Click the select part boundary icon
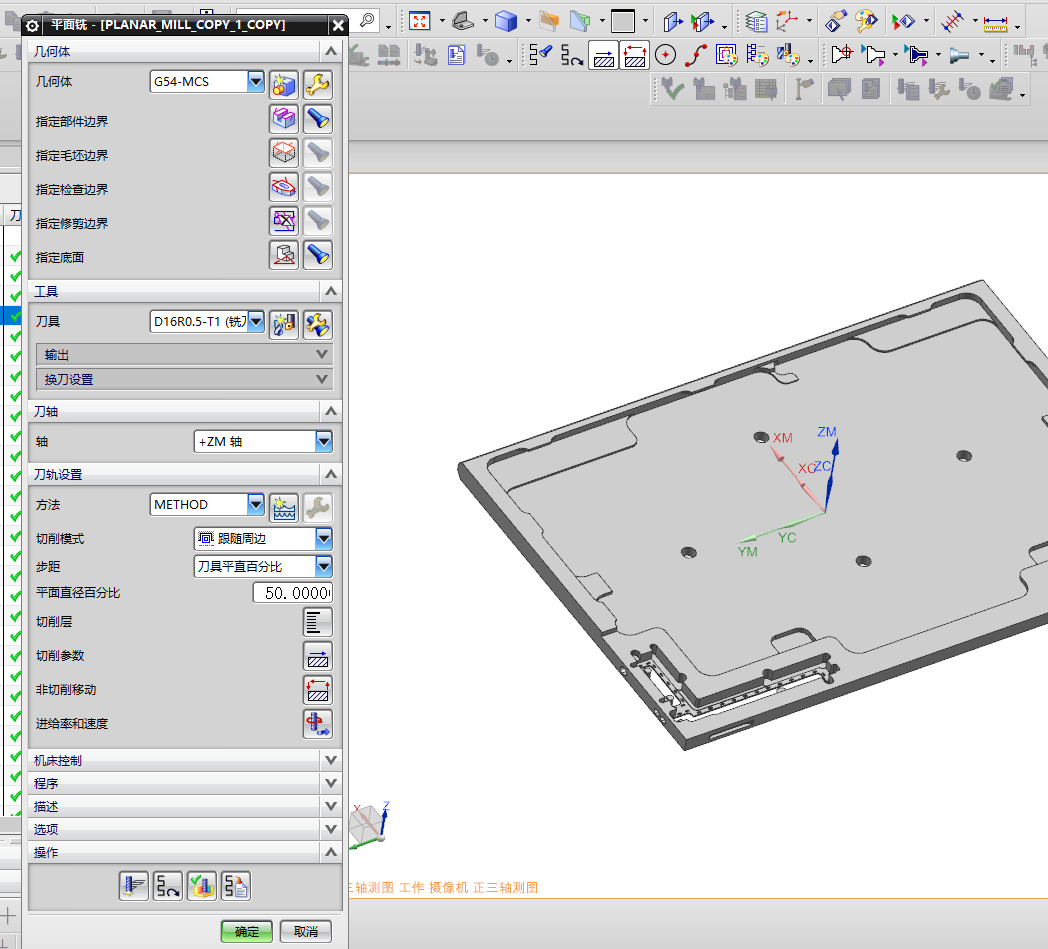1048x949 pixels. pos(284,120)
